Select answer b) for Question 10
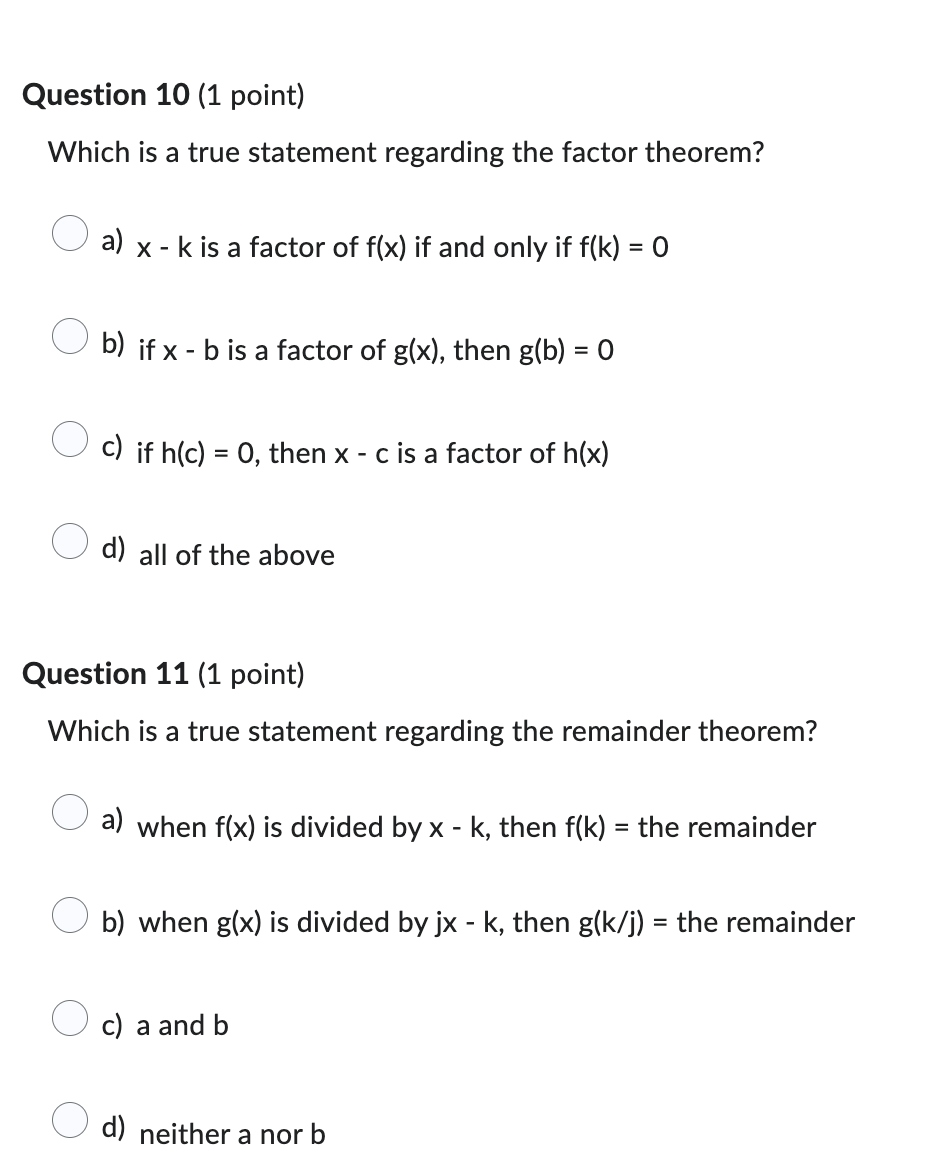935x1174 pixels. pyautogui.click(x=69, y=338)
